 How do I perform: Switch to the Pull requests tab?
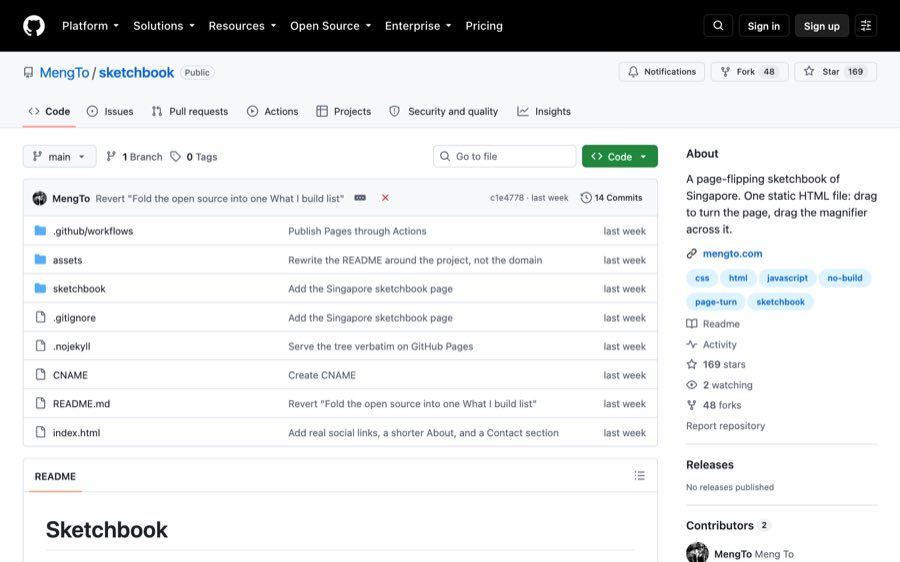(x=189, y=111)
